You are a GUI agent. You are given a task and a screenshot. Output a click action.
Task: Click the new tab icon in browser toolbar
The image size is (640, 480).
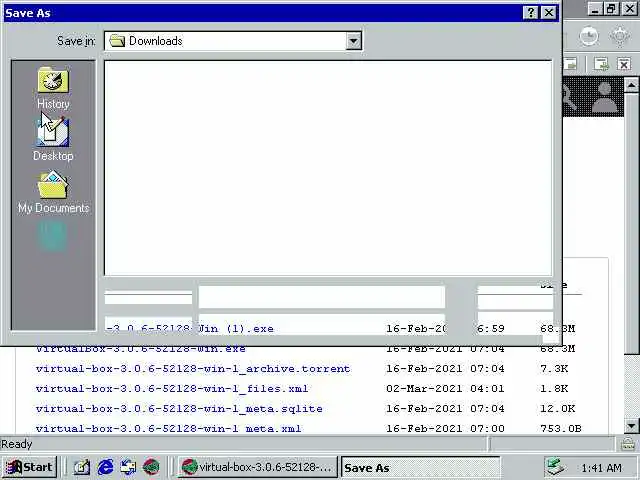(601, 64)
